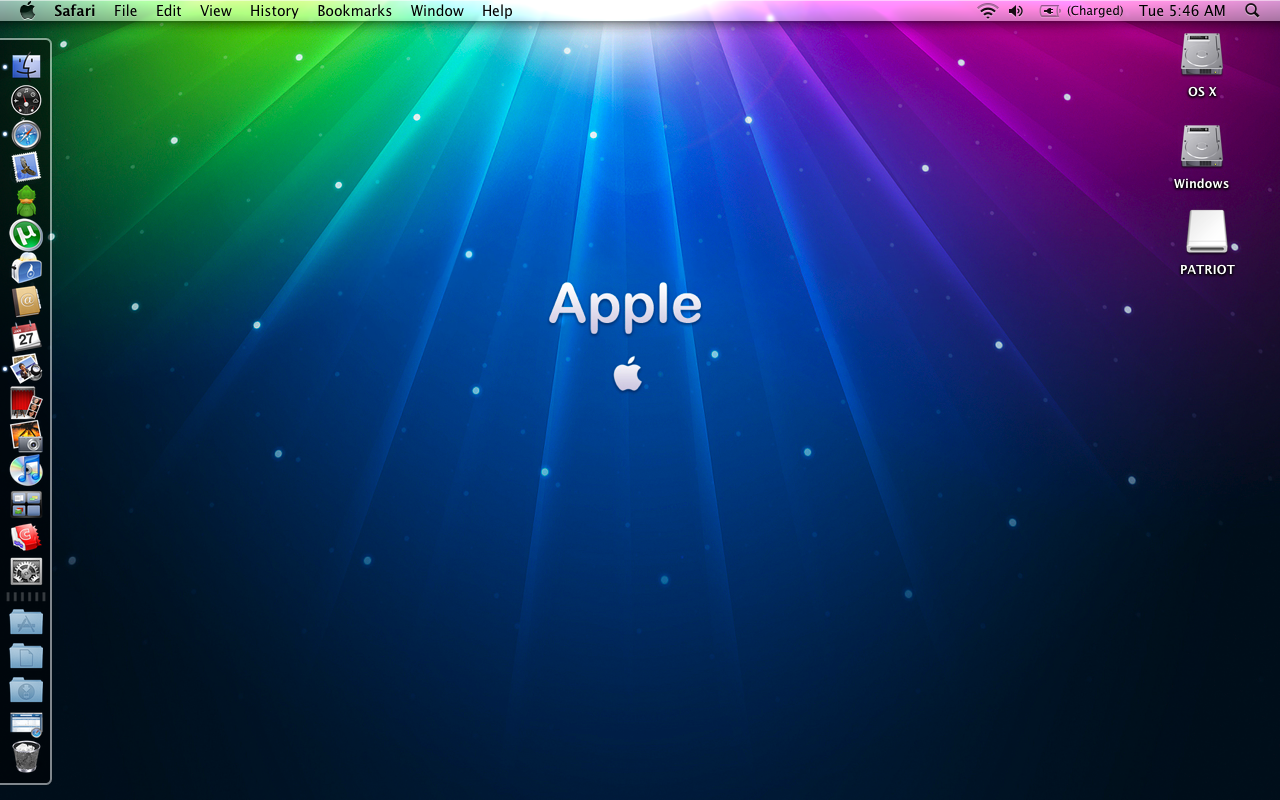Viewport: 1280px width, 800px height.
Task: Open the volume control in menu bar
Action: [x=1016, y=11]
